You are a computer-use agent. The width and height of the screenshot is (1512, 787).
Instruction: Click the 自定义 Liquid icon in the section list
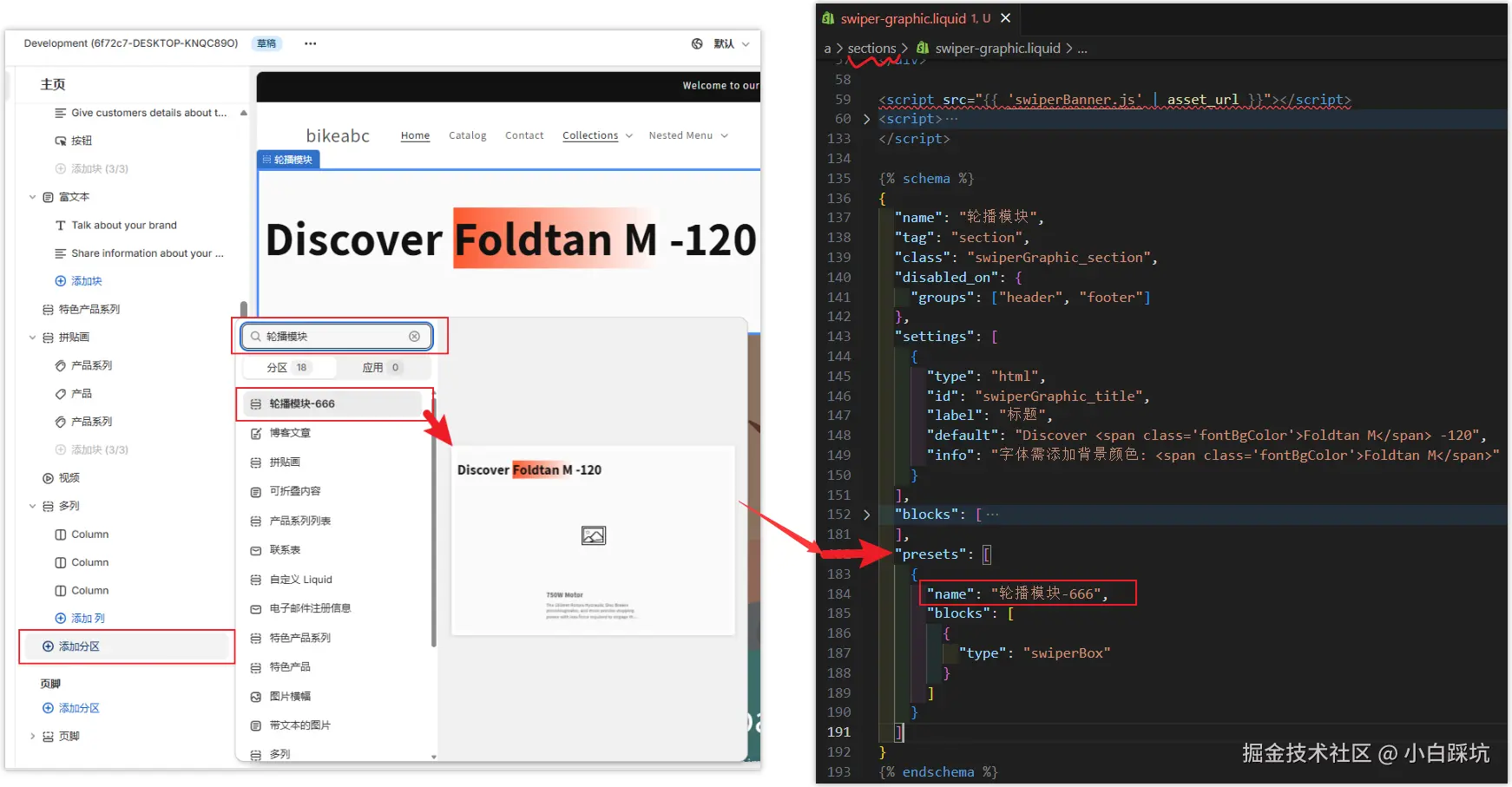point(256,580)
